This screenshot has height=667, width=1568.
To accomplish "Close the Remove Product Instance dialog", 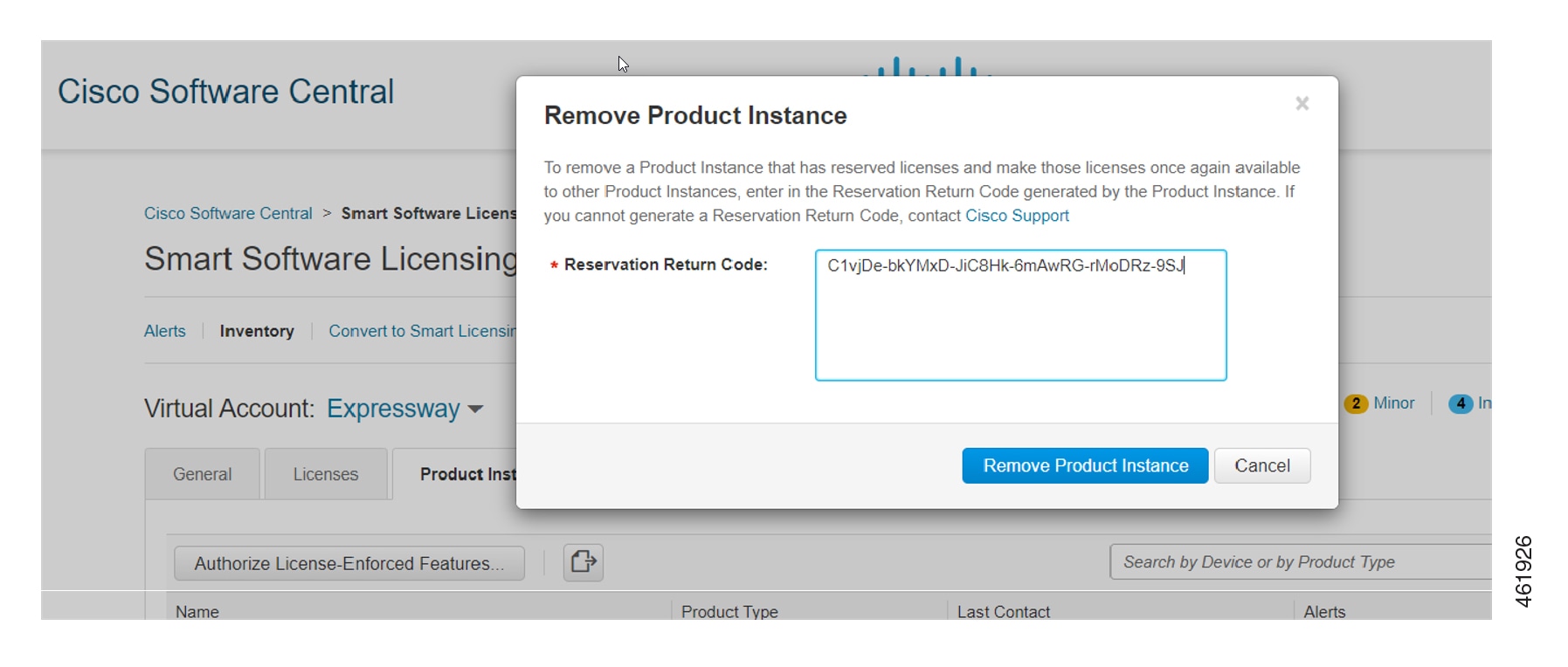I will pyautogui.click(x=1302, y=104).
